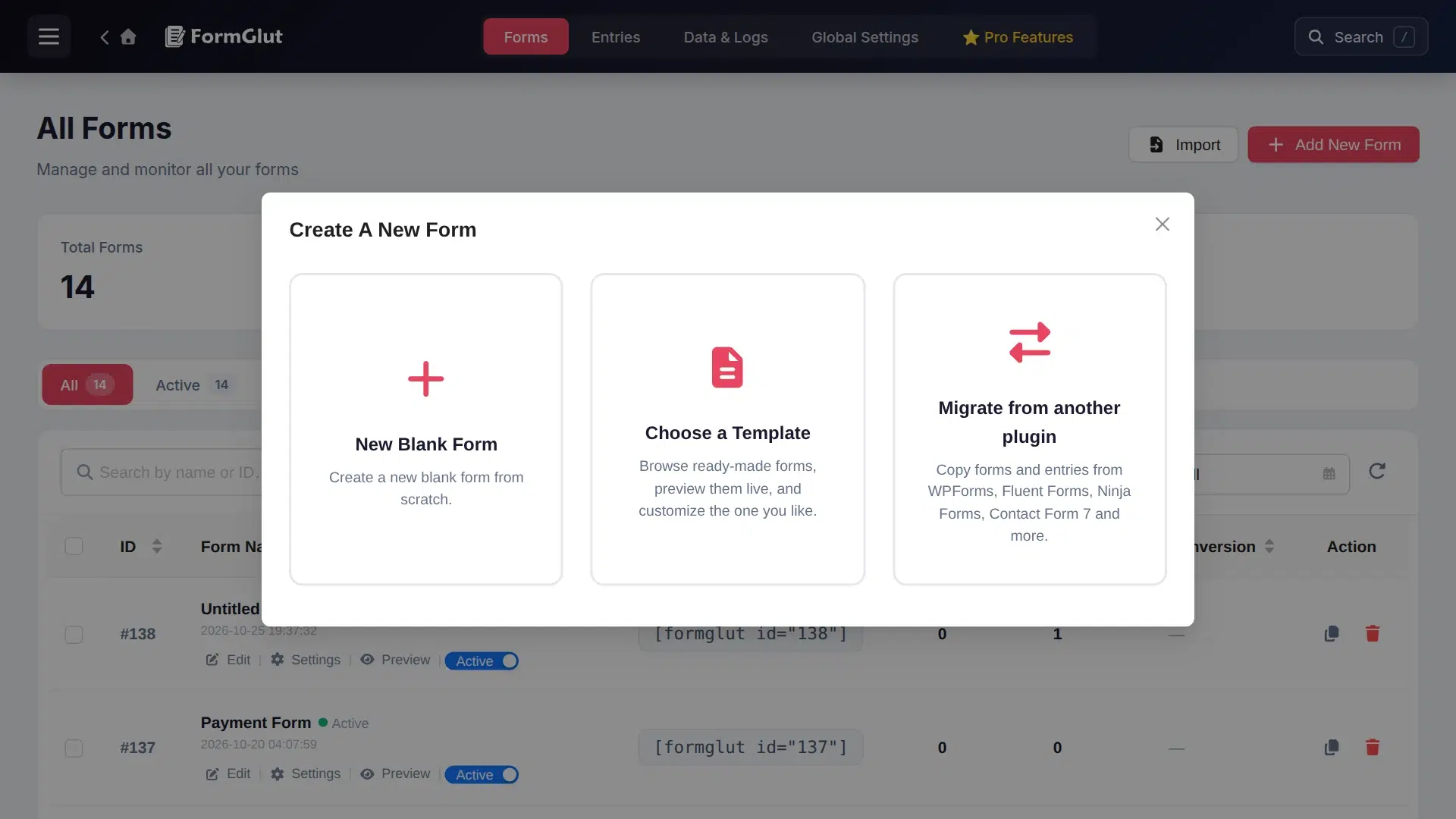Click the Edit link for form #138
1456x819 pixels.
click(228, 660)
